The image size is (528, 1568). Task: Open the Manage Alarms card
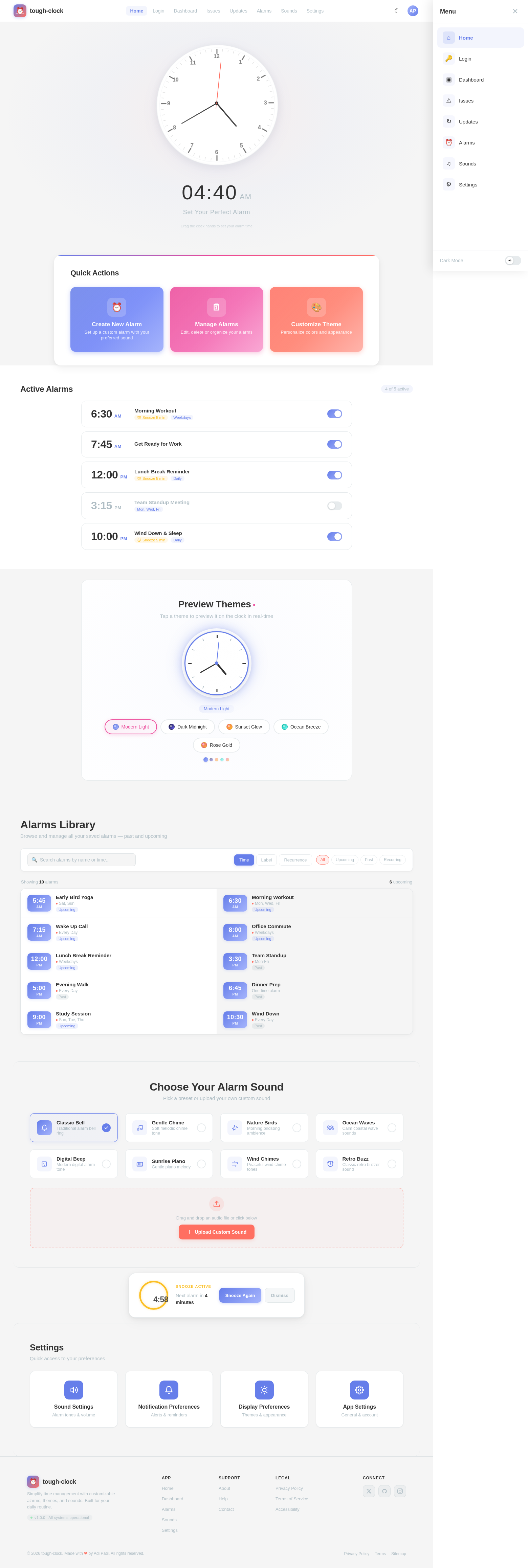pos(216,319)
